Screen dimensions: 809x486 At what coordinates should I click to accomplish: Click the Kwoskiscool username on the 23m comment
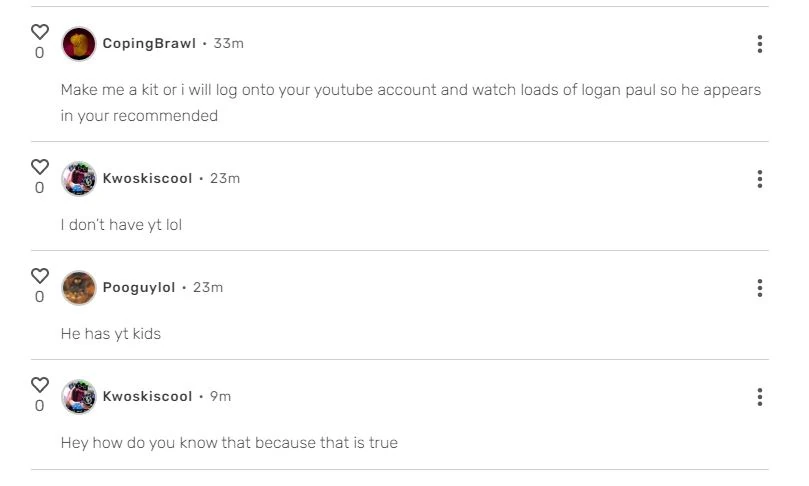pos(147,179)
